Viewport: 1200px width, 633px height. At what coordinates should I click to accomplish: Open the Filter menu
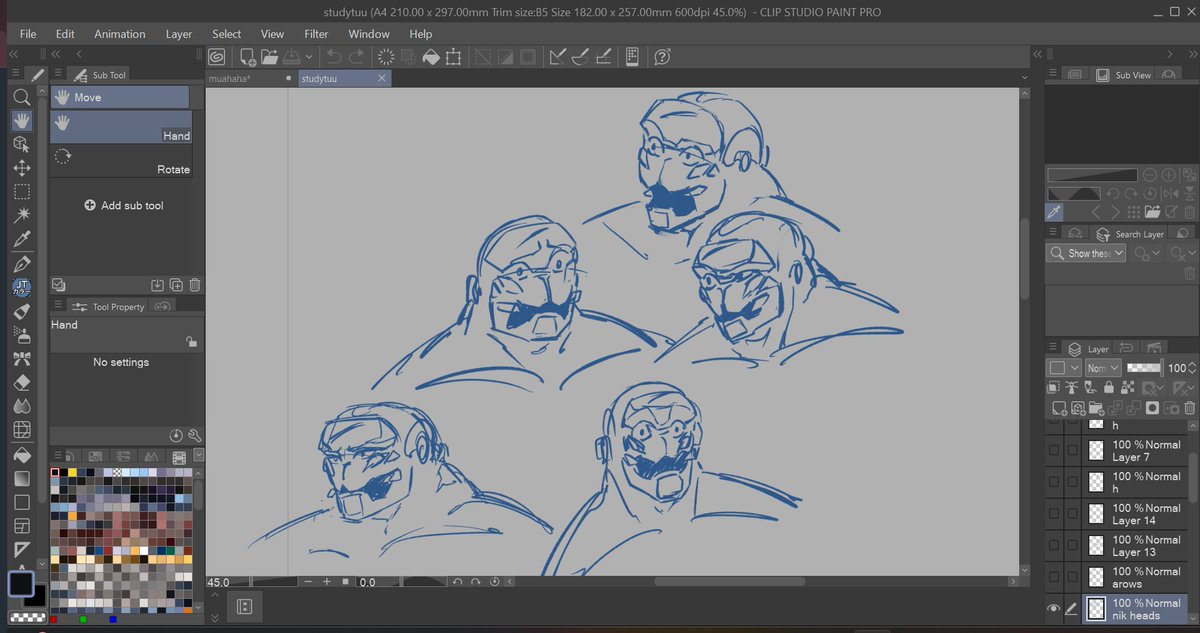click(316, 34)
